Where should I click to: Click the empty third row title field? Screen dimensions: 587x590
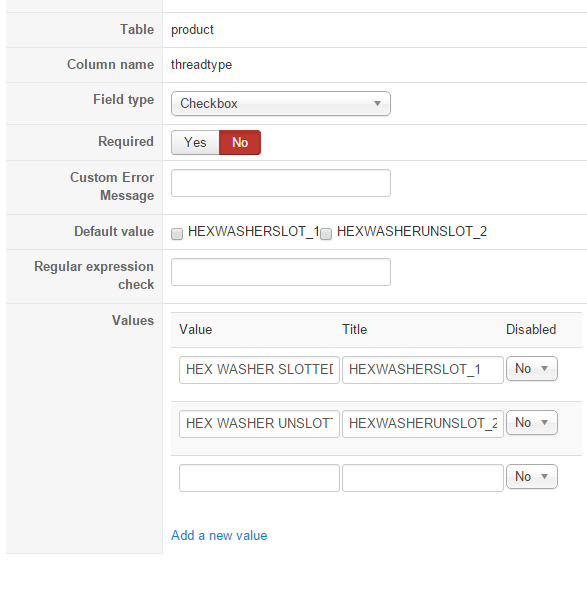click(x=423, y=478)
